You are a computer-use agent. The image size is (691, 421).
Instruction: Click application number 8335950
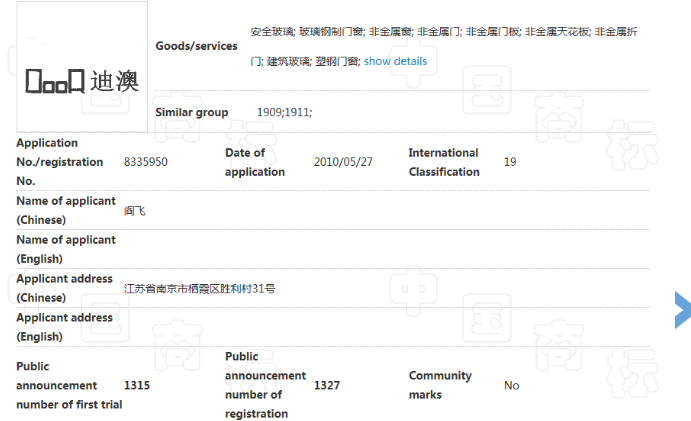coord(145,162)
